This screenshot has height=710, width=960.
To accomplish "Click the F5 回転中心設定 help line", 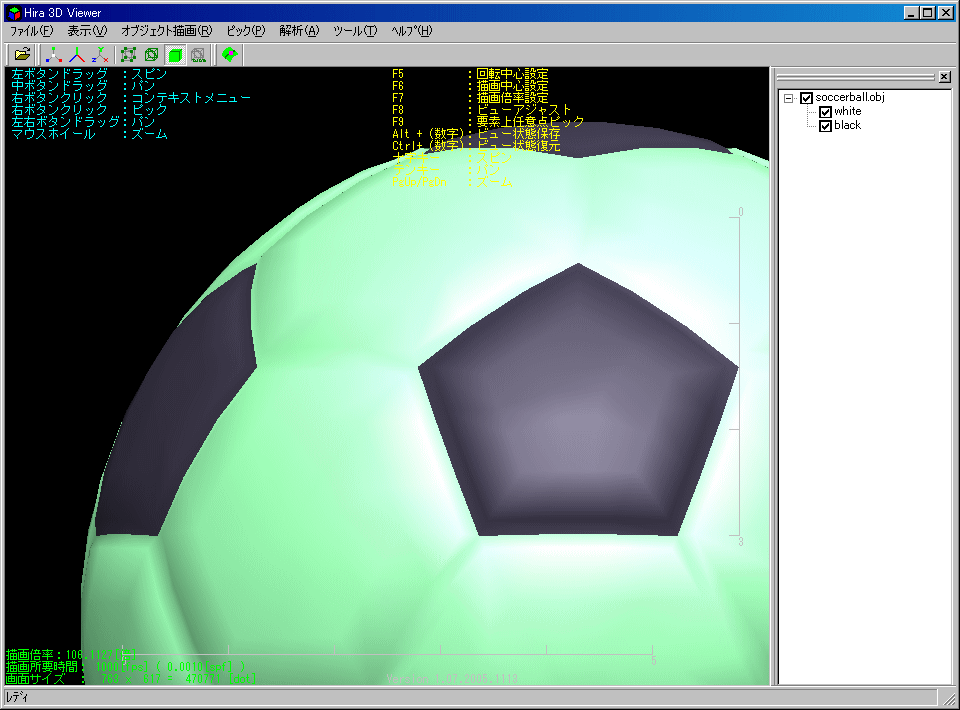I will (470, 74).
